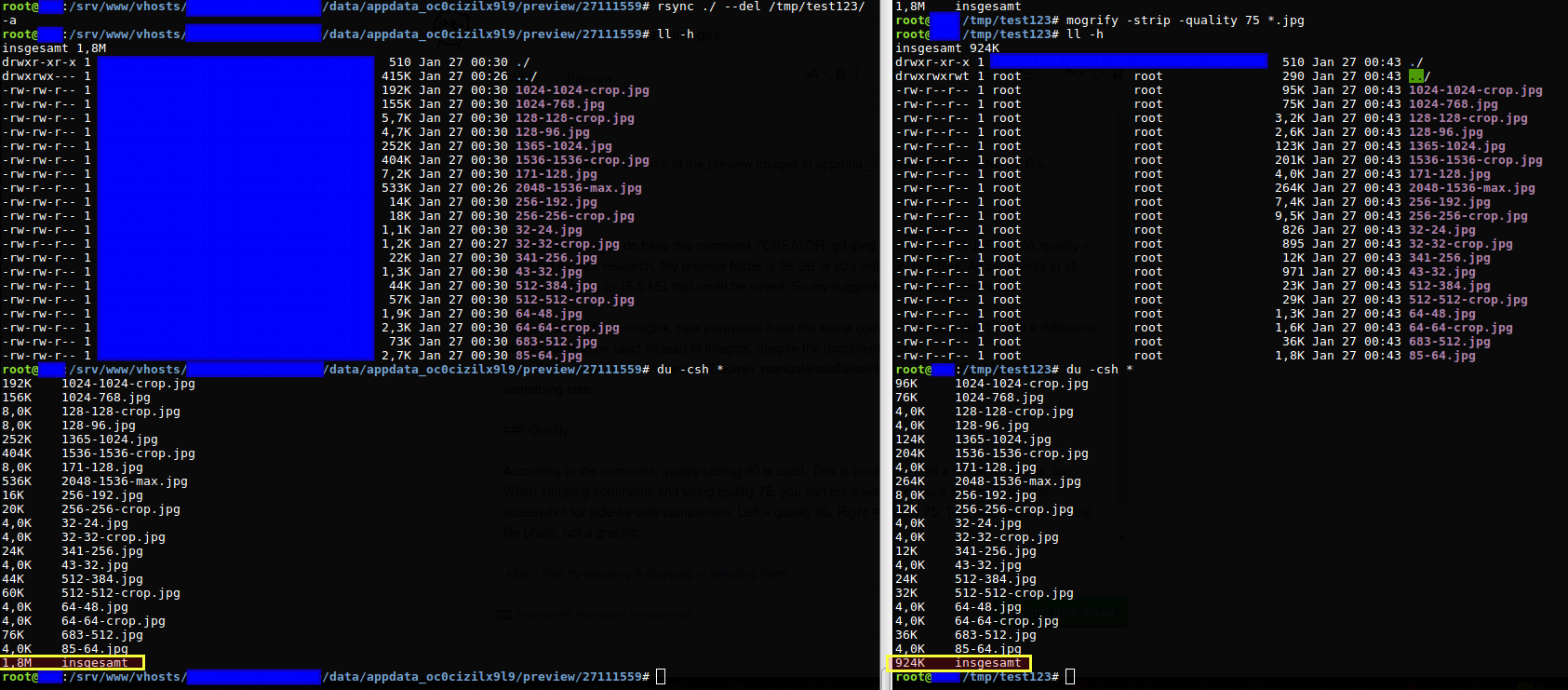Viewport: 1568px width, 690px height.
Task: Click 2048-1536-max.jpg filename in left ll listing
Action: (579, 188)
